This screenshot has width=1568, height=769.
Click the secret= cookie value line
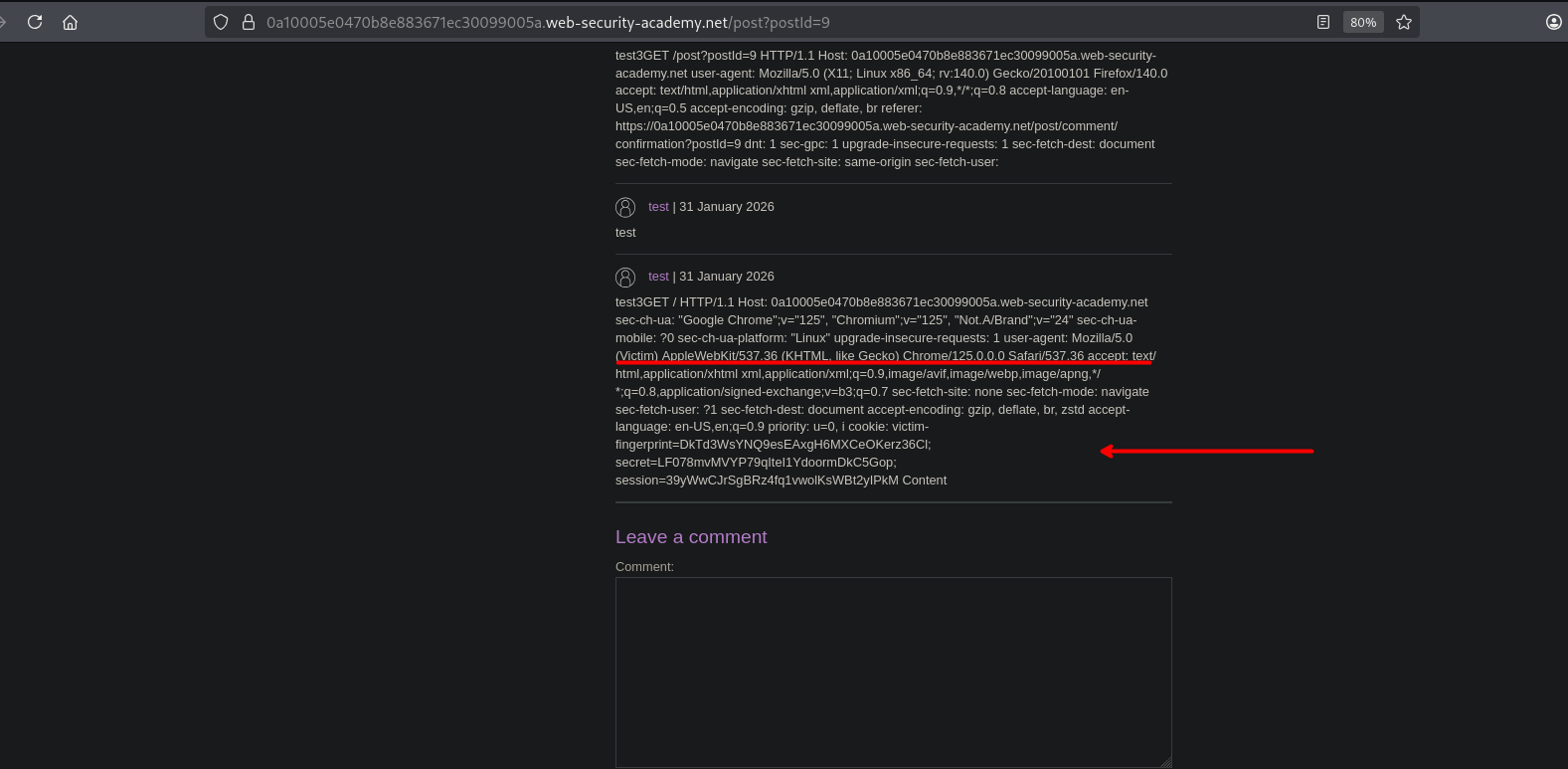[x=756, y=463]
